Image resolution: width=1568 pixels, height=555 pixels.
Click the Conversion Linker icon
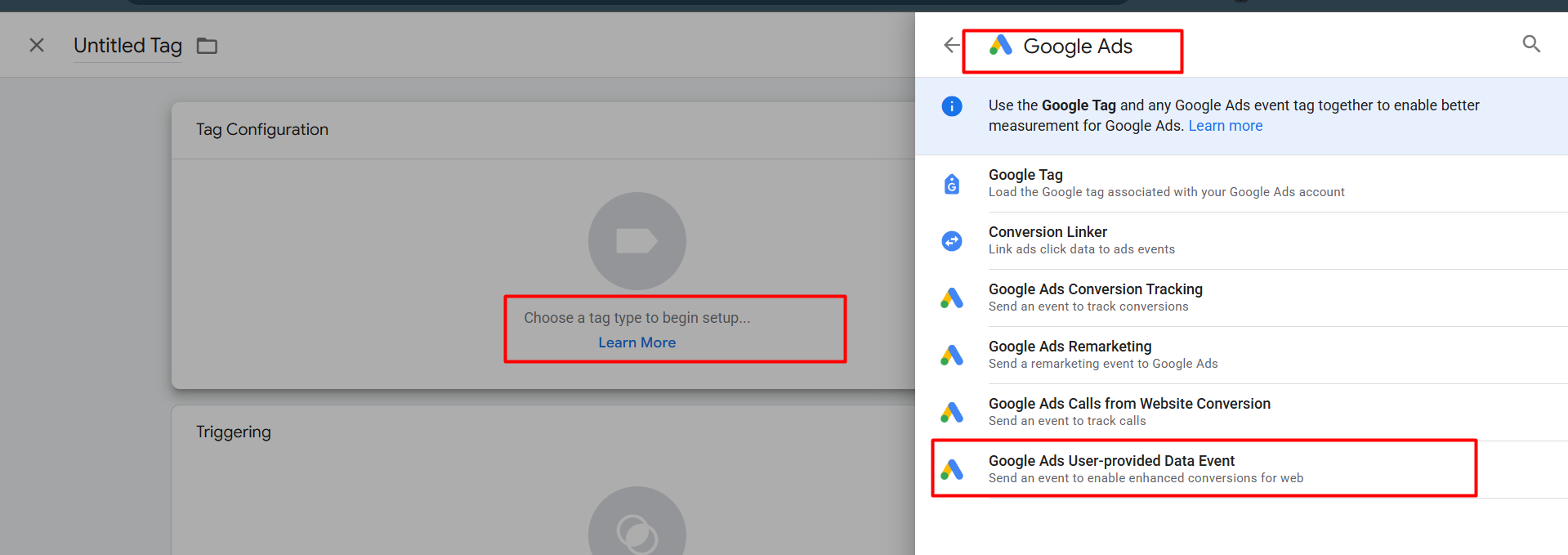click(952, 241)
